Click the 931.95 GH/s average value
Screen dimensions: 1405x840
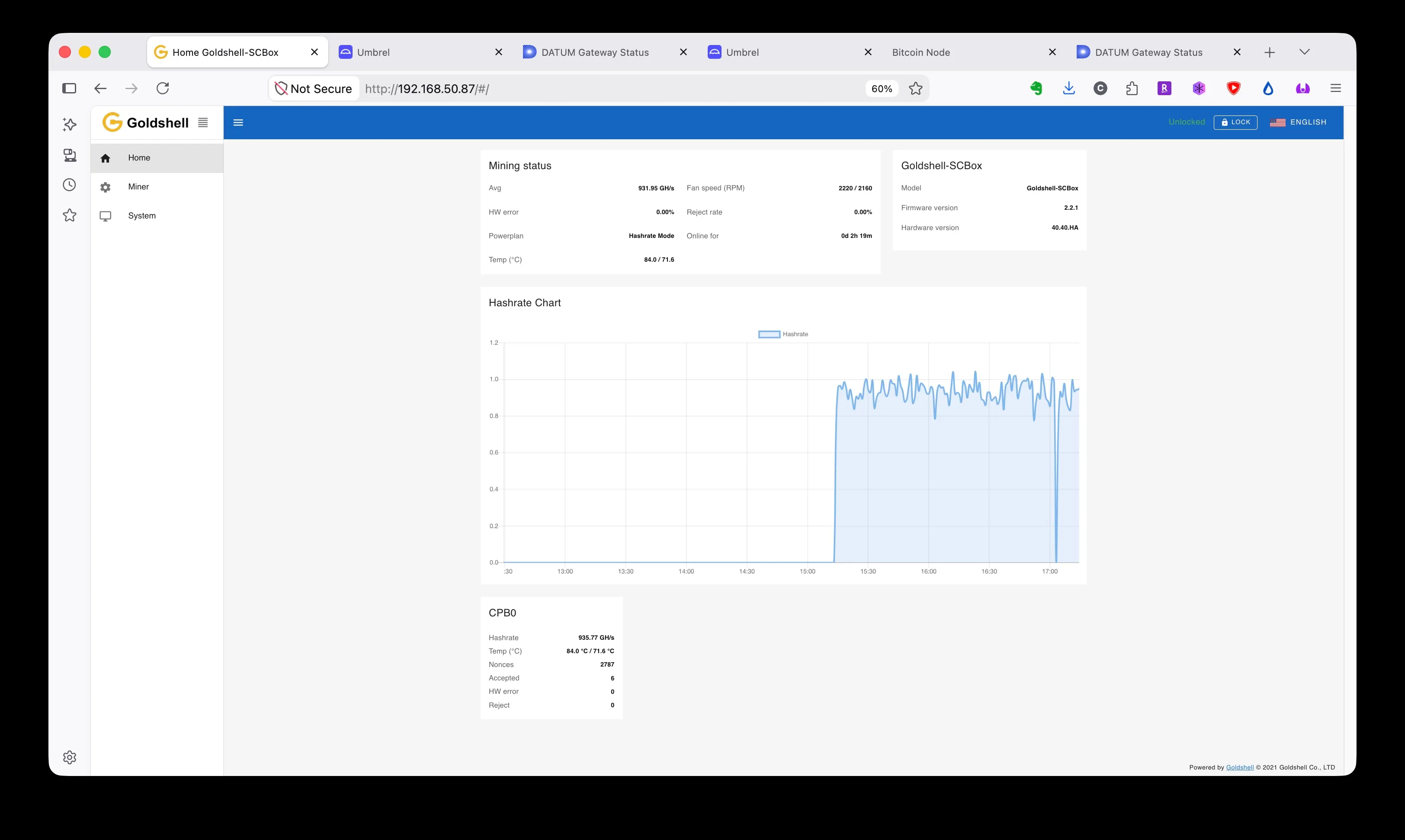coord(656,189)
